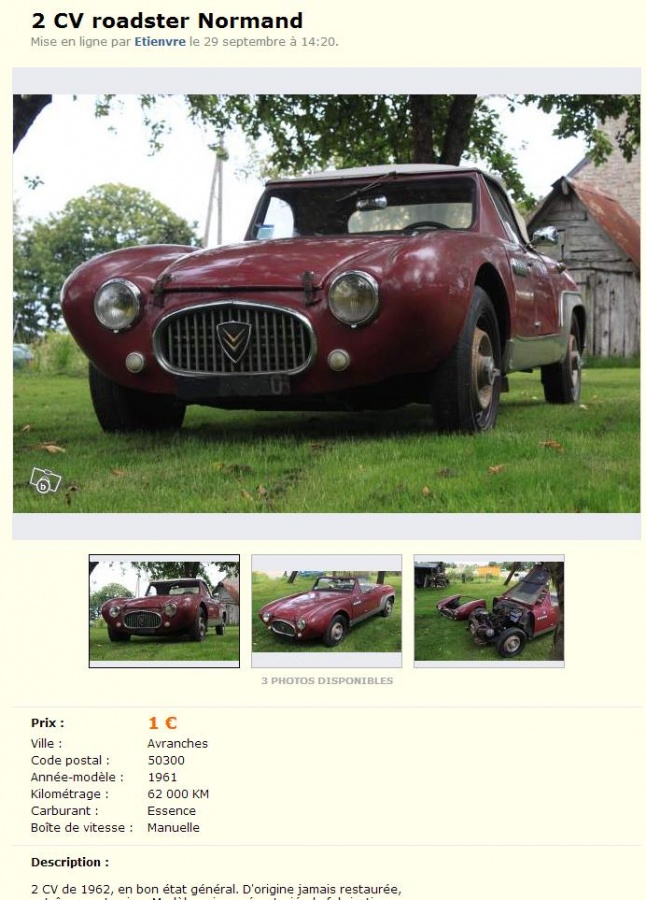Click the 'Boîte de vitesse :' label
This screenshot has height=900, width=646.
point(82,828)
